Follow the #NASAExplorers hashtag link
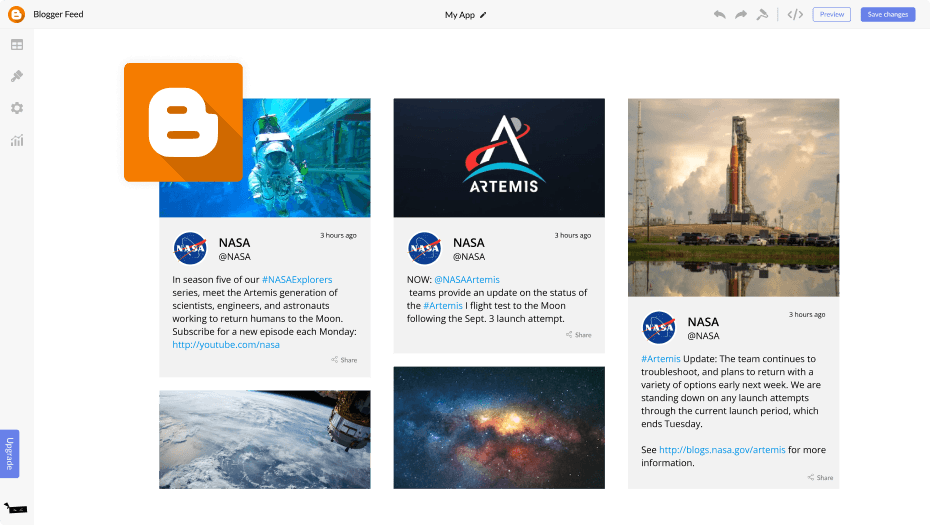 (297, 280)
